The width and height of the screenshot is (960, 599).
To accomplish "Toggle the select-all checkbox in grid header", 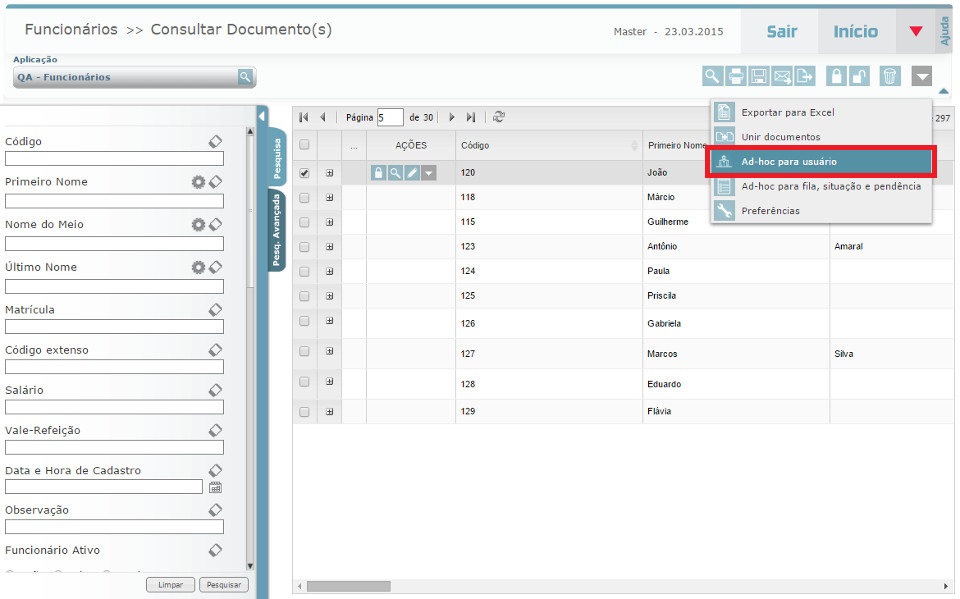I will click(x=305, y=145).
